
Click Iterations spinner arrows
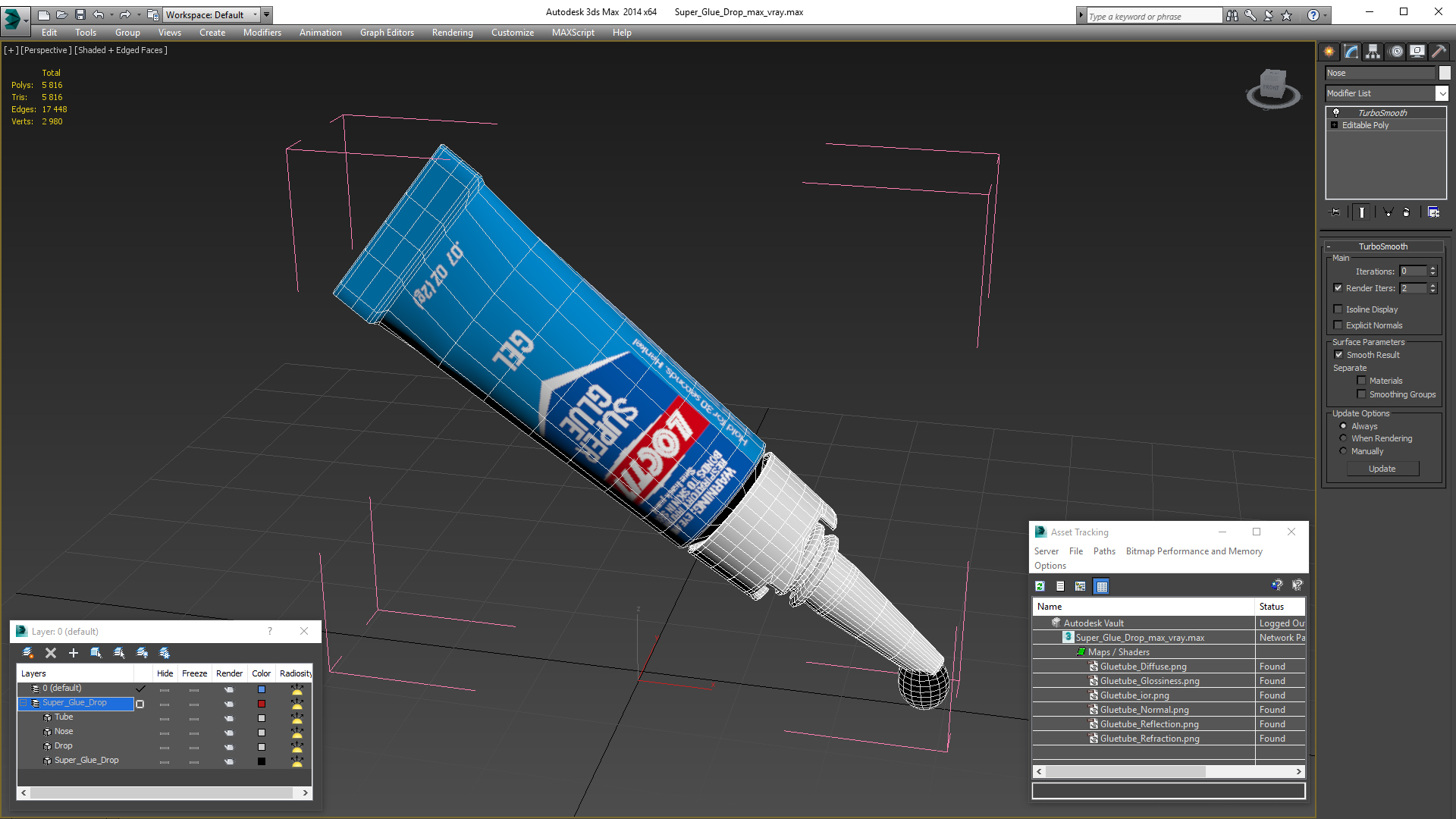click(x=1433, y=271)
